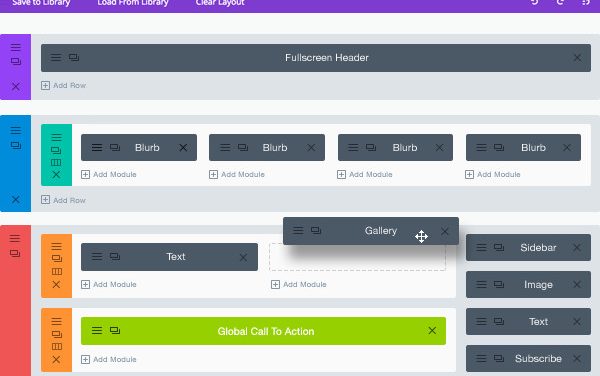Clone the red section
Image resolution: width=600 pixels, height=376 pixels.
pyautogui.click(x=15, y=253)
